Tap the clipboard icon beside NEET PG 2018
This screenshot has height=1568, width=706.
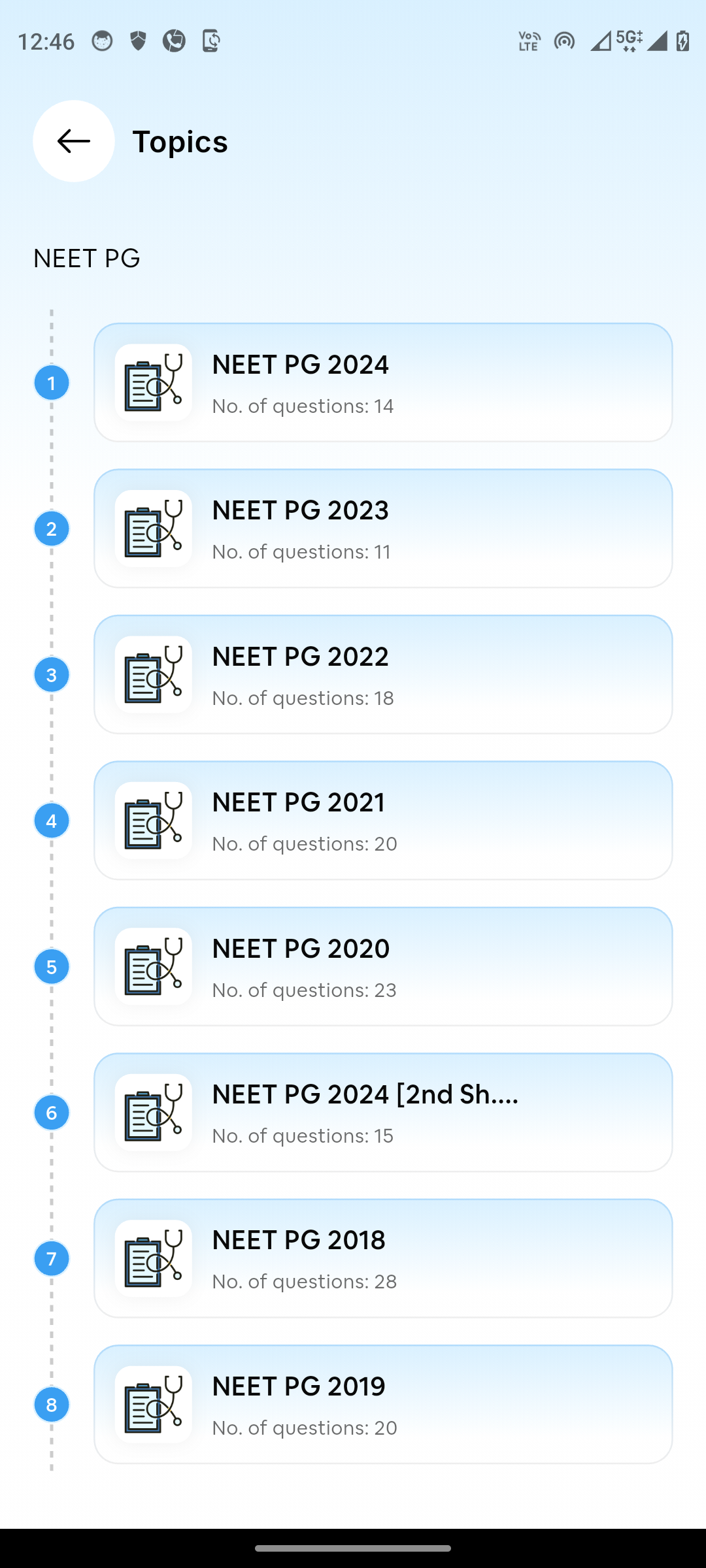point(154,1258)
